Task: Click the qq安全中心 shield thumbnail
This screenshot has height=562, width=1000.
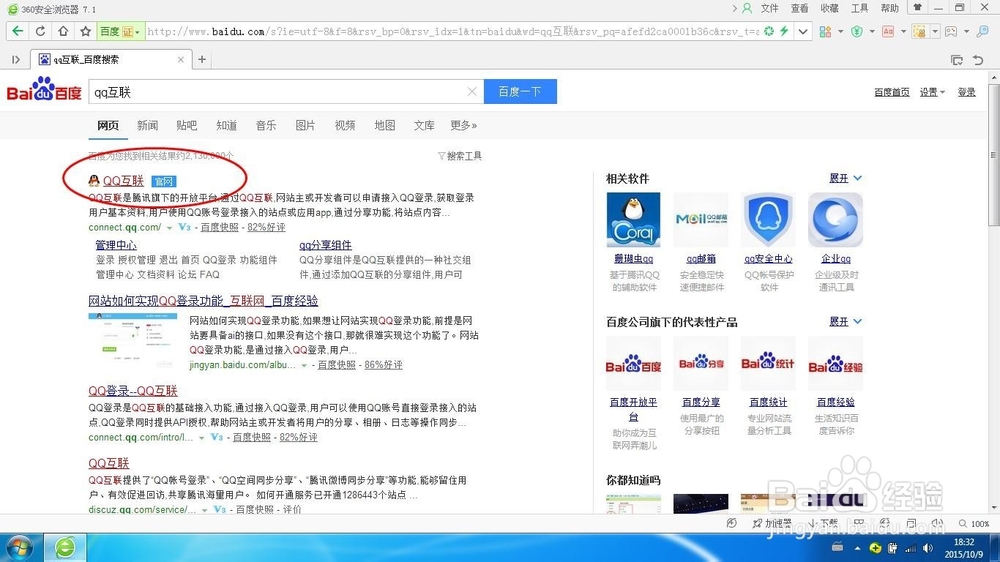Action: [x=768, y=219]
